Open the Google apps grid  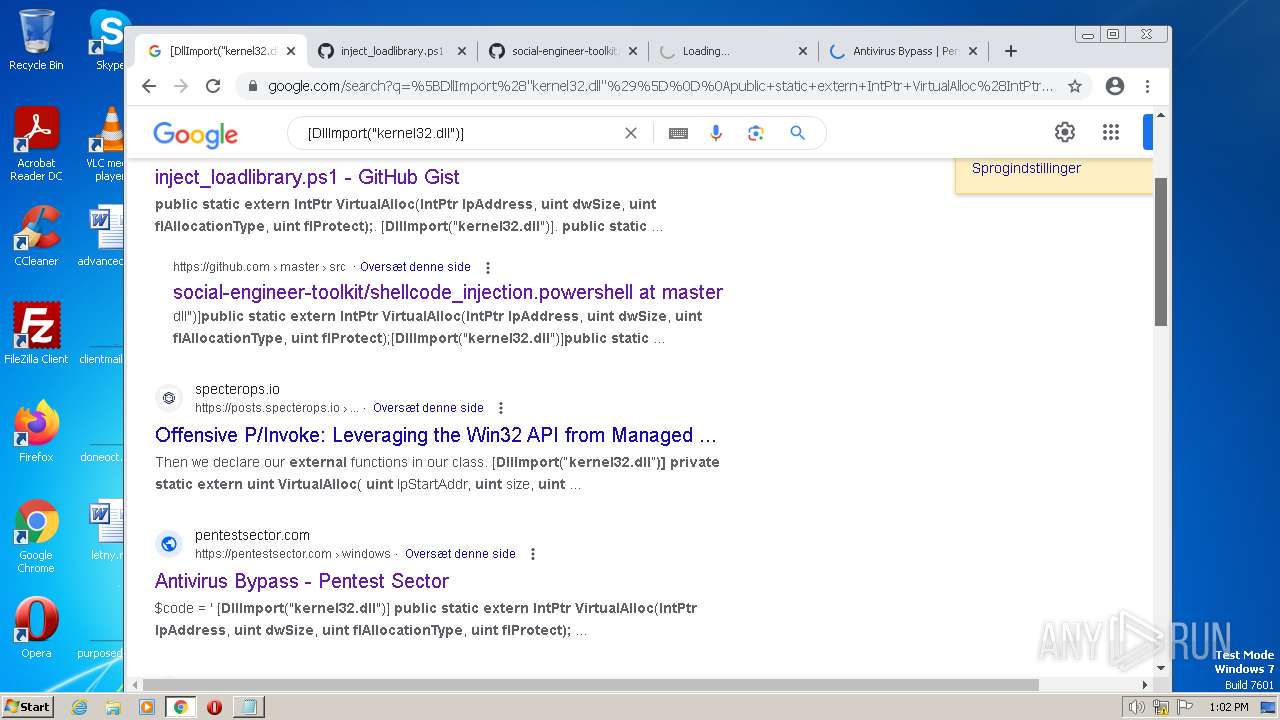(x=1111, y=132)
